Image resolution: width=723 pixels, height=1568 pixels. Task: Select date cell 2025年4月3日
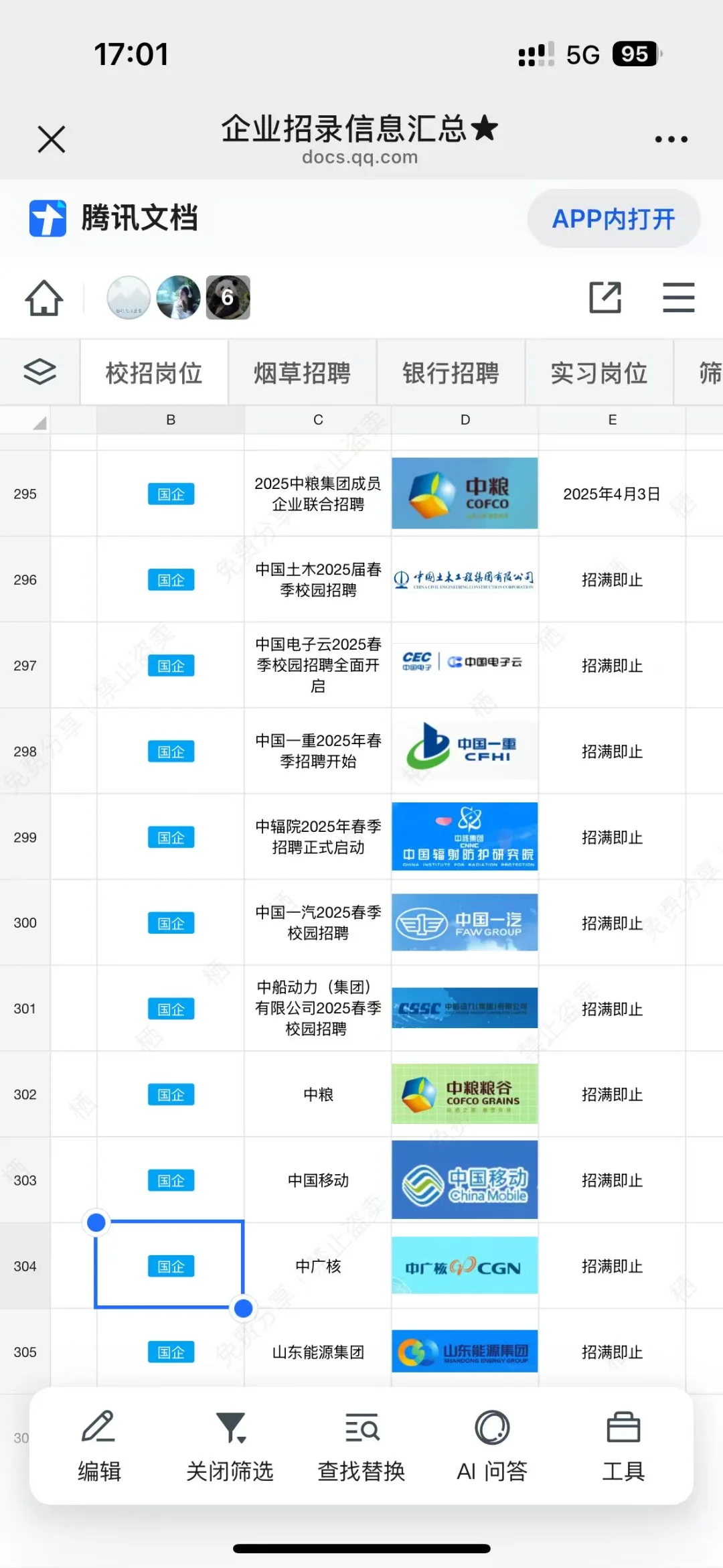click(612, 494)
